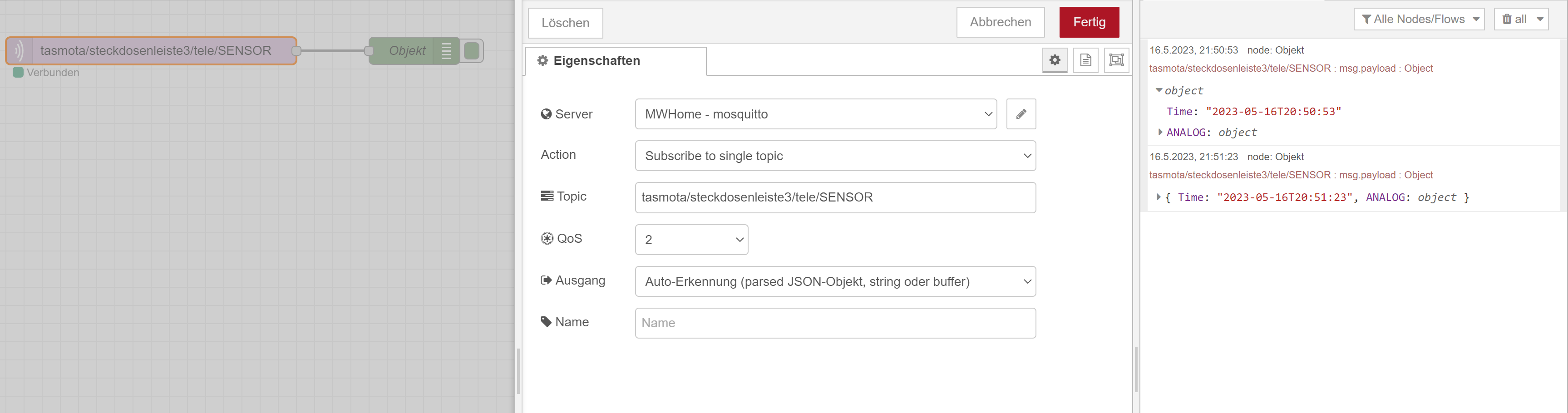Click into the Topic input field

click(x=835, y=198)
